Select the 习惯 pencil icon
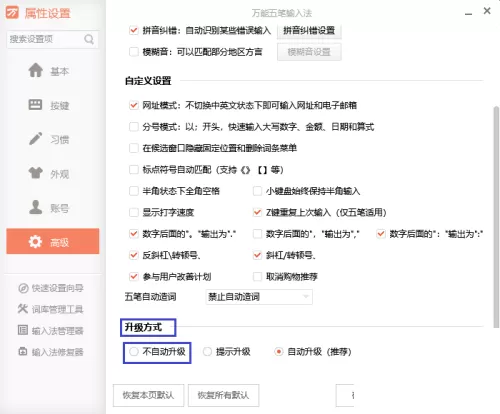This screenshot has height=414, width=500. (x=36, y=139)
